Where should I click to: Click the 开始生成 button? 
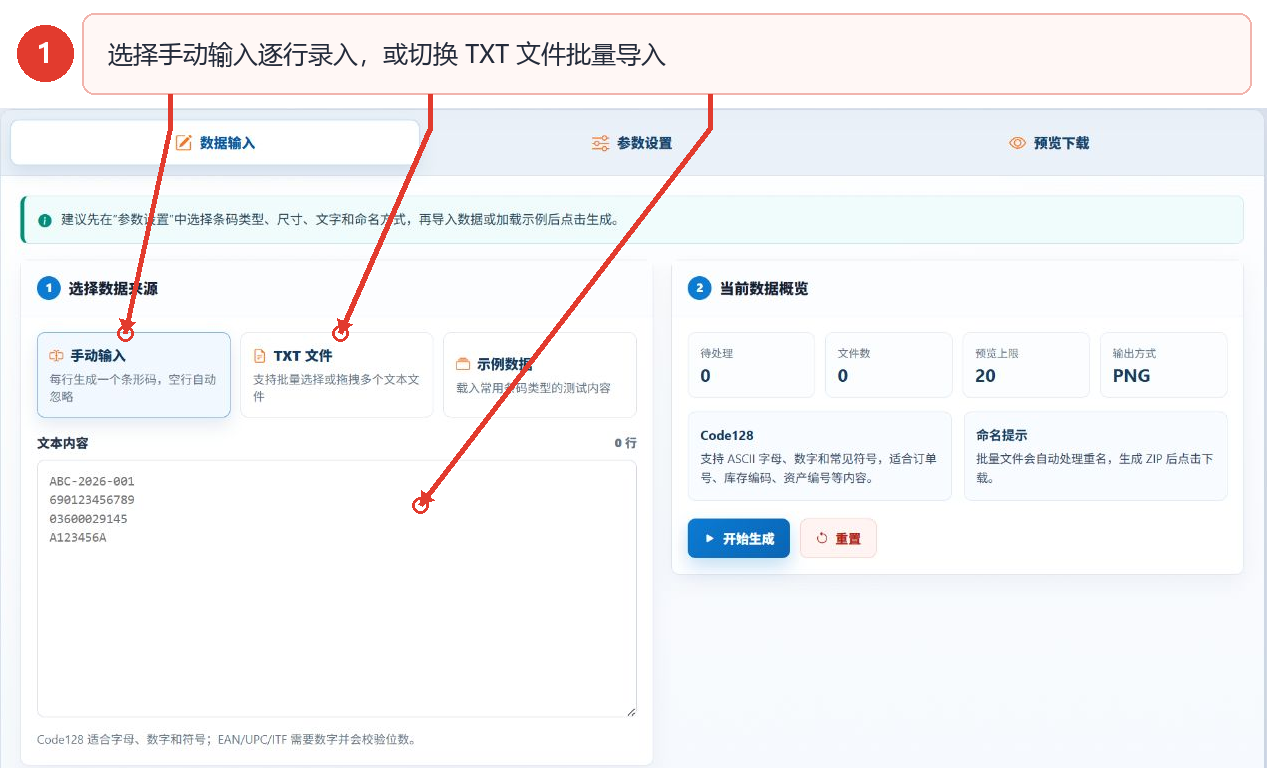point(739,538)
